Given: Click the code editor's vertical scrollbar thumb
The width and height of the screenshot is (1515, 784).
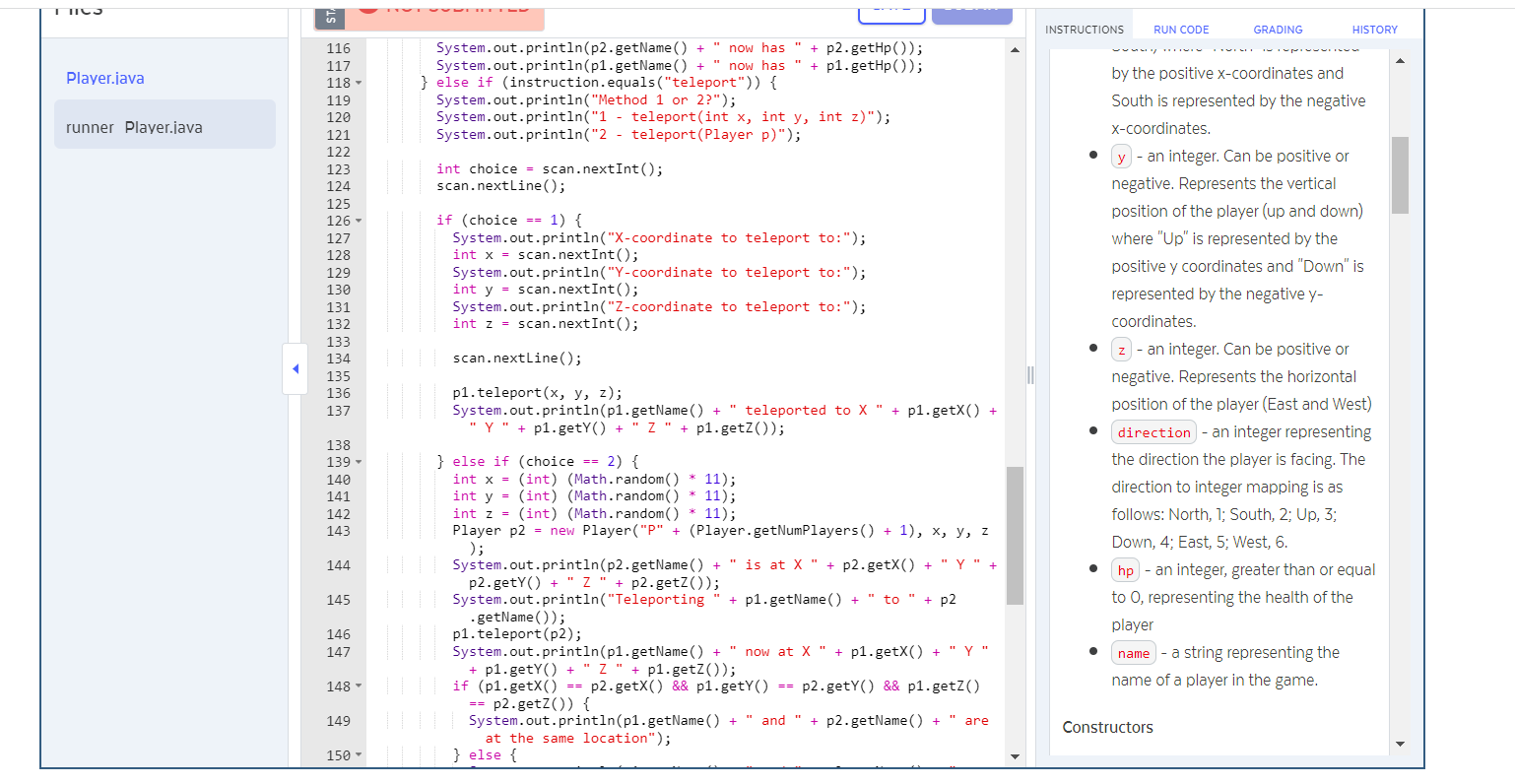Looking at the screenshot, I should [1015, 535].
